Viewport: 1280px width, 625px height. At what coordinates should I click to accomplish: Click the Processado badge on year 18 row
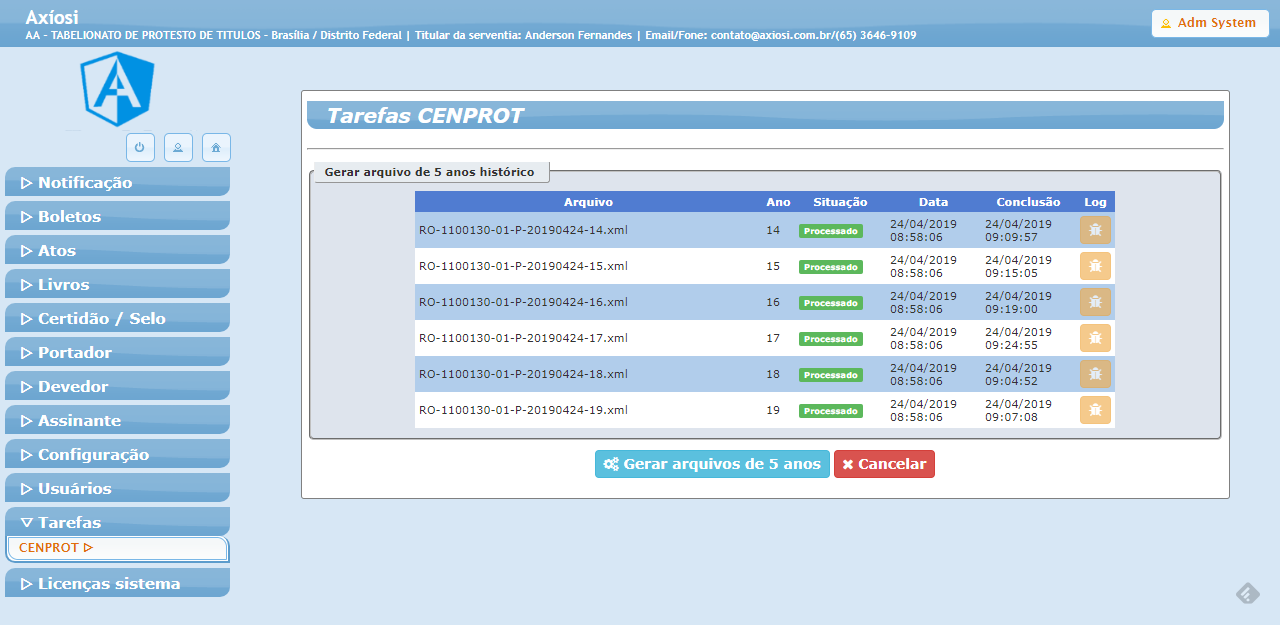(831, 374)
